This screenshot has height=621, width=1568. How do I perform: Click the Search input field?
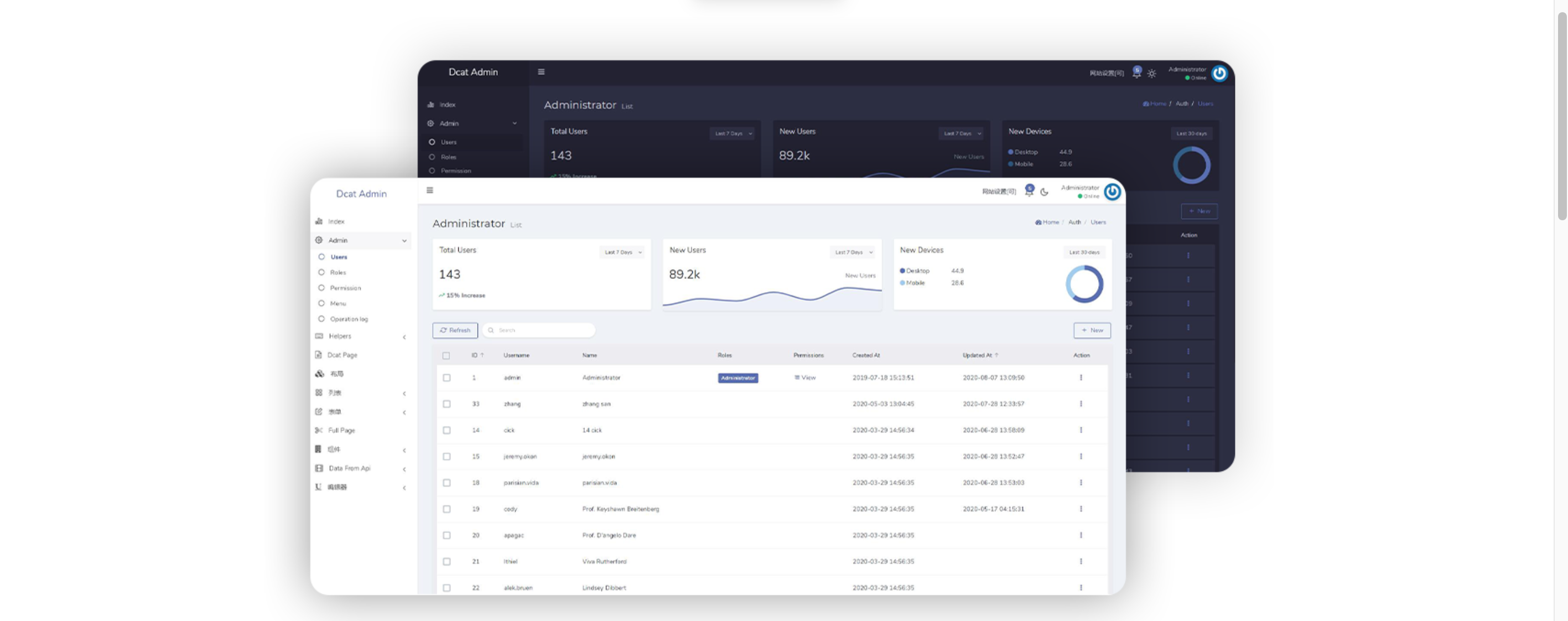542,330
